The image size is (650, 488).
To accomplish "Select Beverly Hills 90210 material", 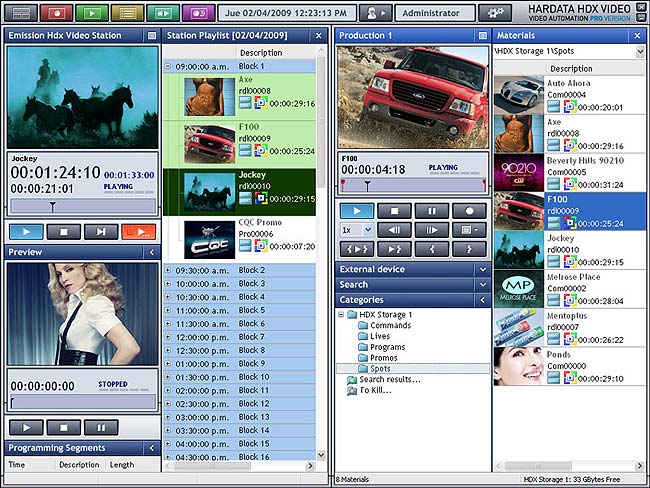I will tap(569, 172).
